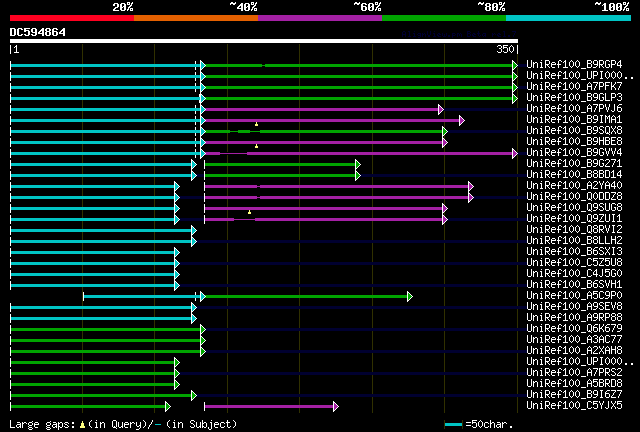Click the UniRef100_A9SEV8 entry

(574, 307)
